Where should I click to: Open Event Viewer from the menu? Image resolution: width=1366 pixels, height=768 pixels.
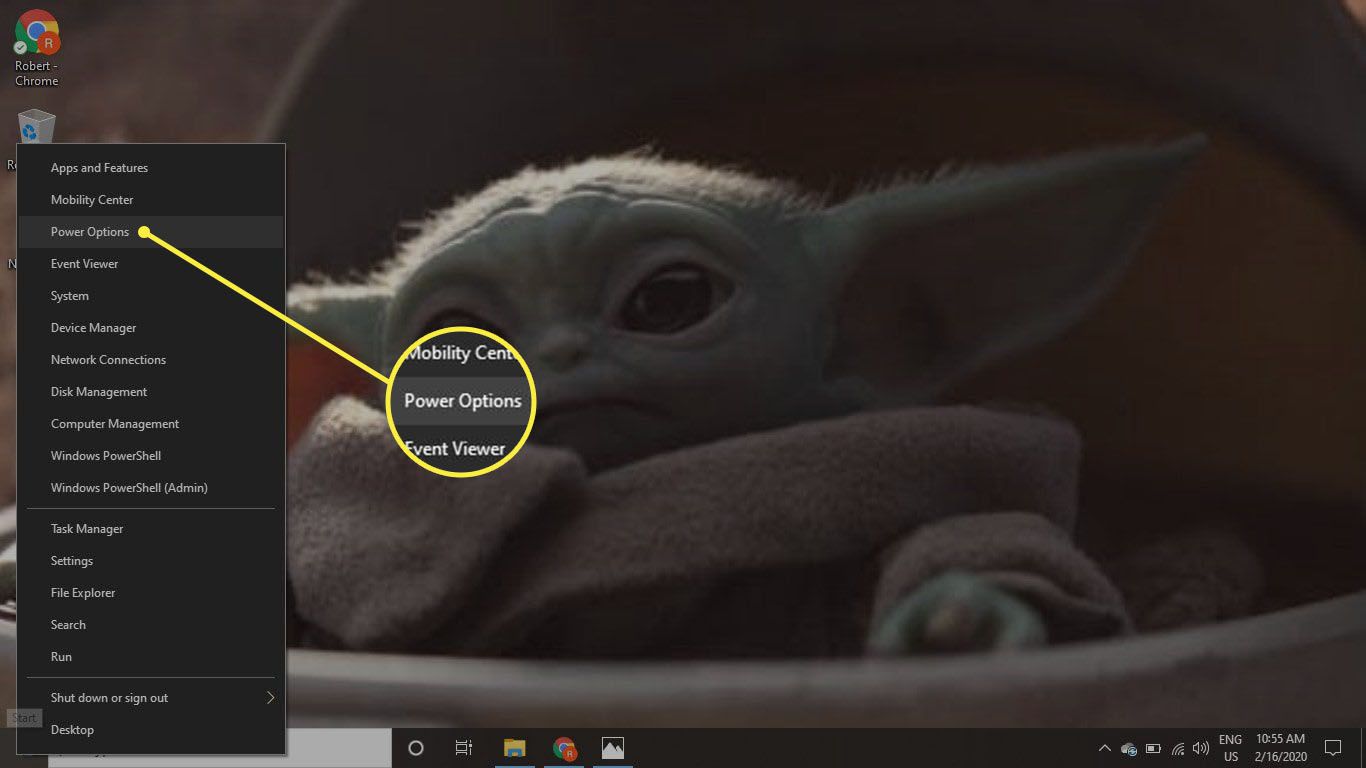151,264
